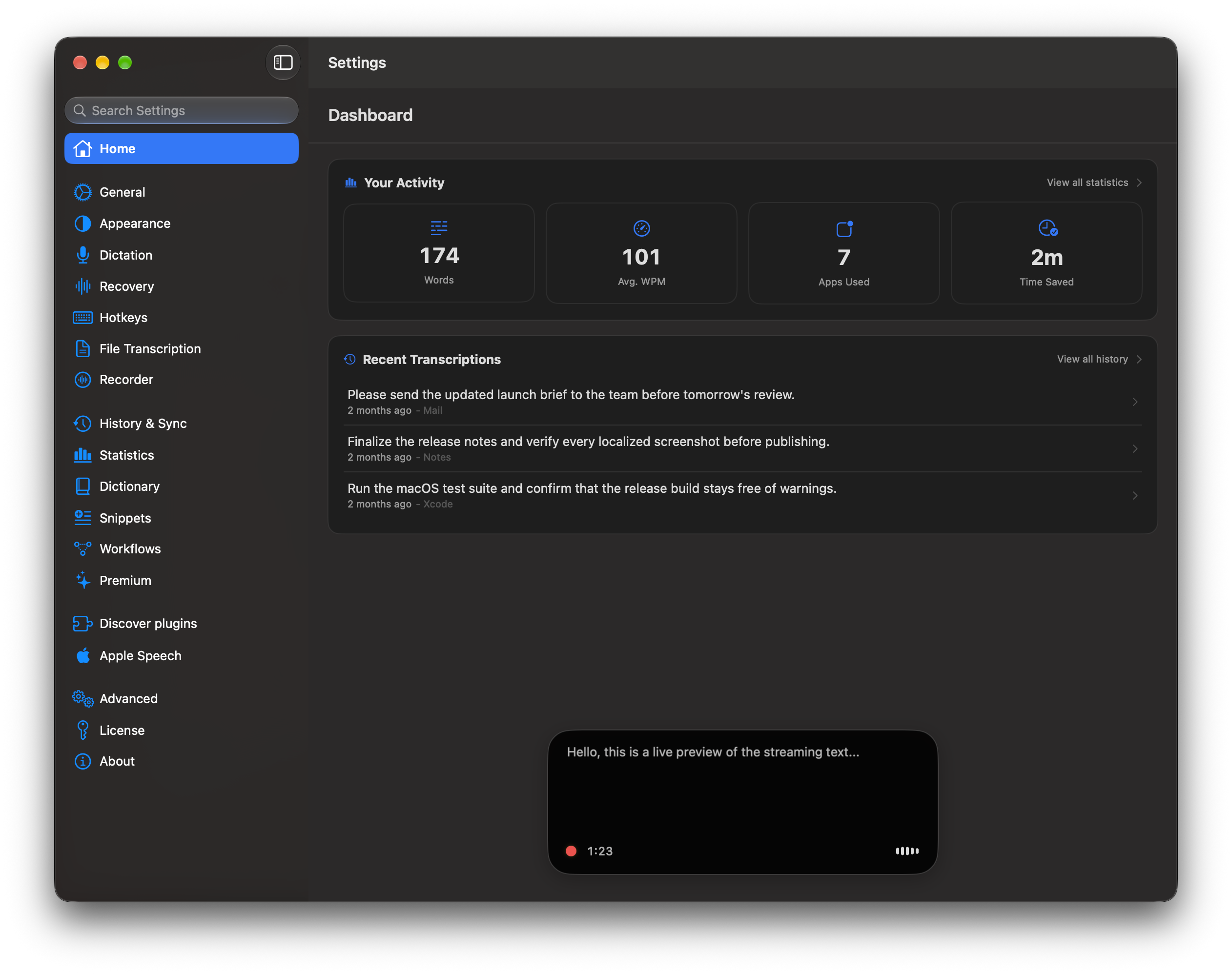Open the Dictation section
Image resolution: width=1232 pixels, height=974 pixels.
click(x=182, y=255)
